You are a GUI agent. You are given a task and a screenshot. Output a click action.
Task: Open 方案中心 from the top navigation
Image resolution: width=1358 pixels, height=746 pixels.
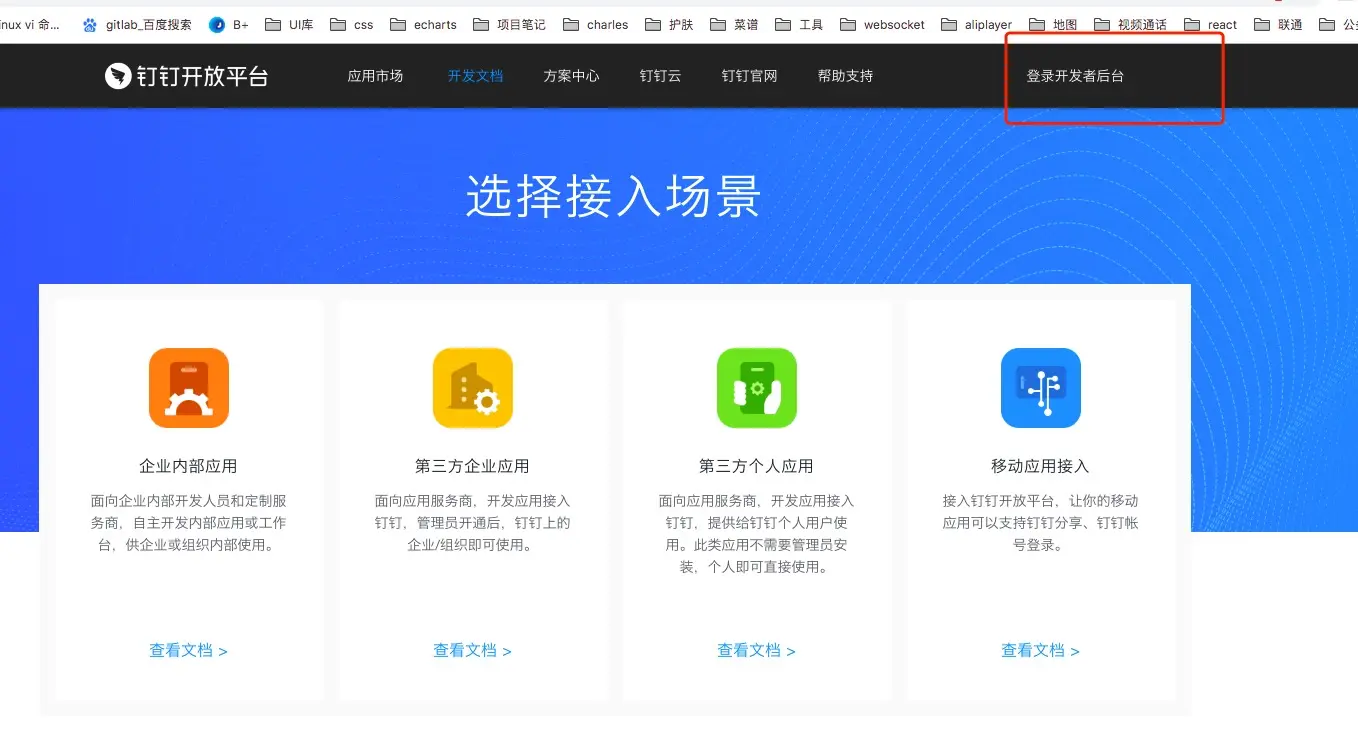(x=571, y=76)
